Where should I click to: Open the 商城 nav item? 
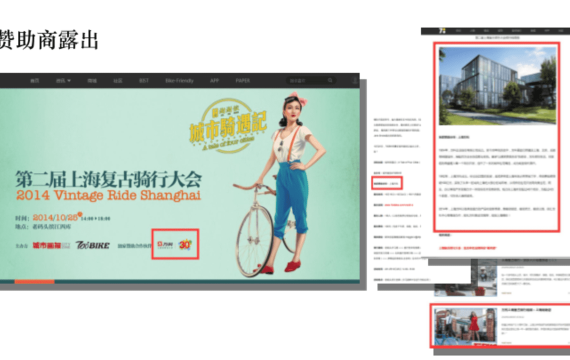(x=92, y=81)
